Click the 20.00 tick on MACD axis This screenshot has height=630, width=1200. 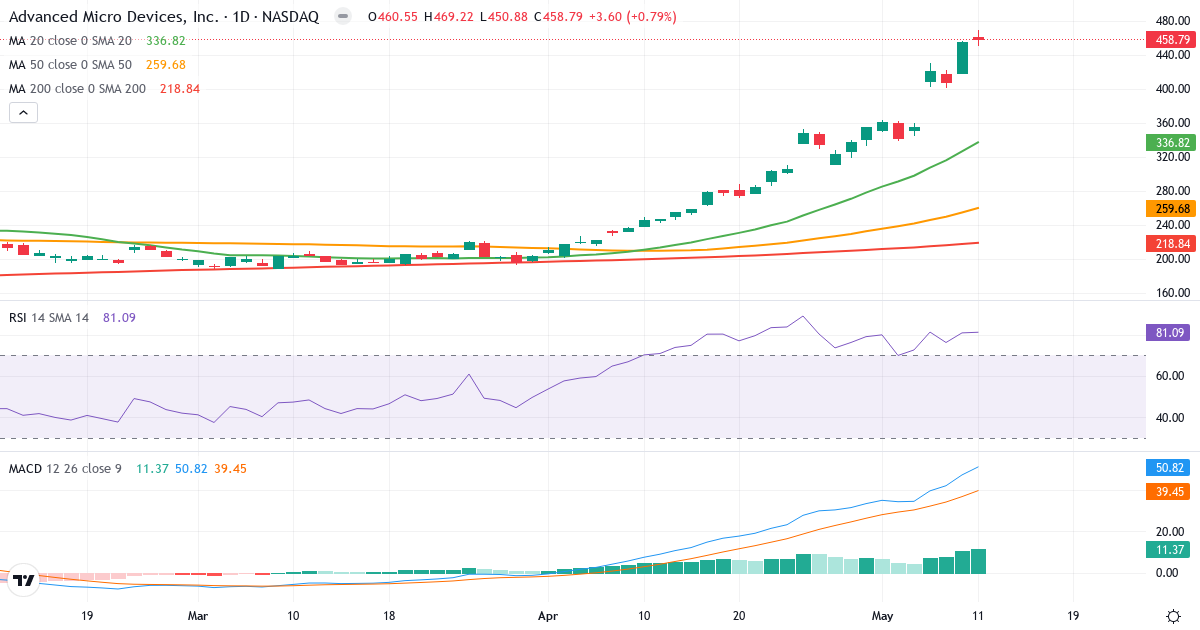(1168, 532)
